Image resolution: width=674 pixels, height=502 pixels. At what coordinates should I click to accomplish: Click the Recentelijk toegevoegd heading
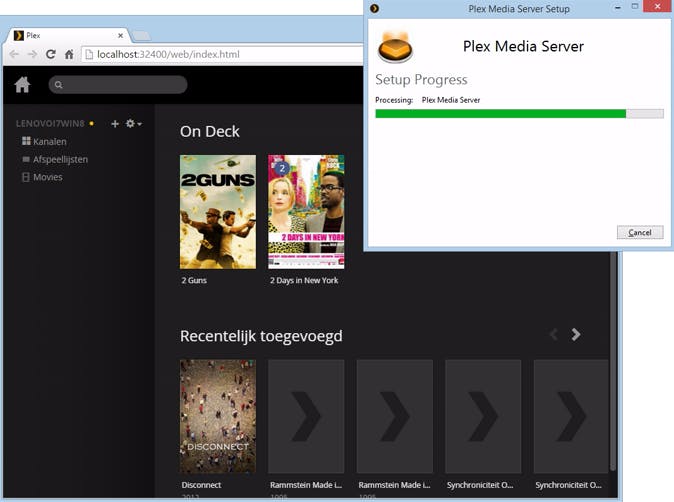coord(261,336)
